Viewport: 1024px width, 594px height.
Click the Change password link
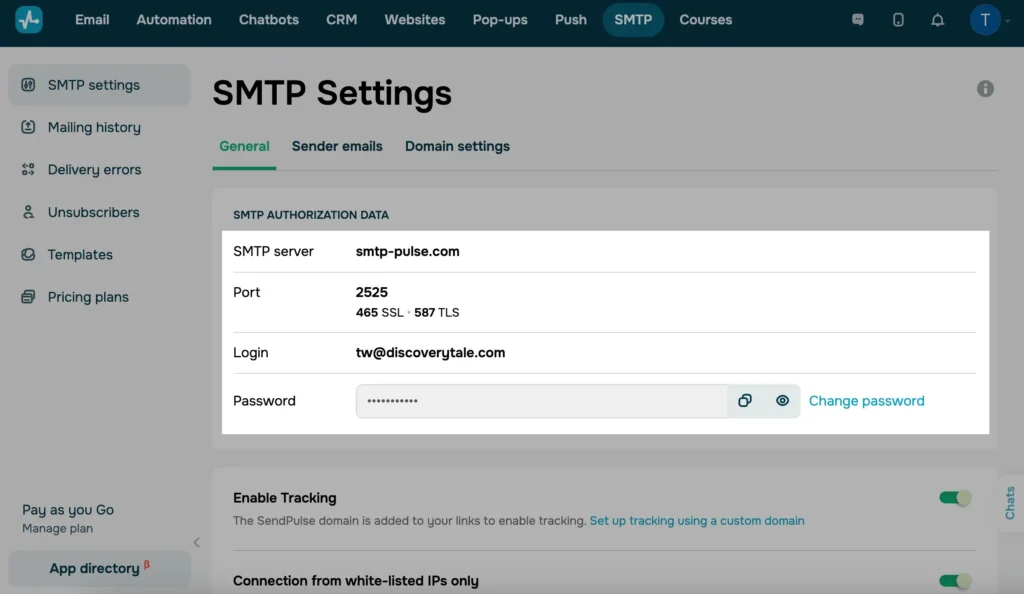[x=866, y=400]
